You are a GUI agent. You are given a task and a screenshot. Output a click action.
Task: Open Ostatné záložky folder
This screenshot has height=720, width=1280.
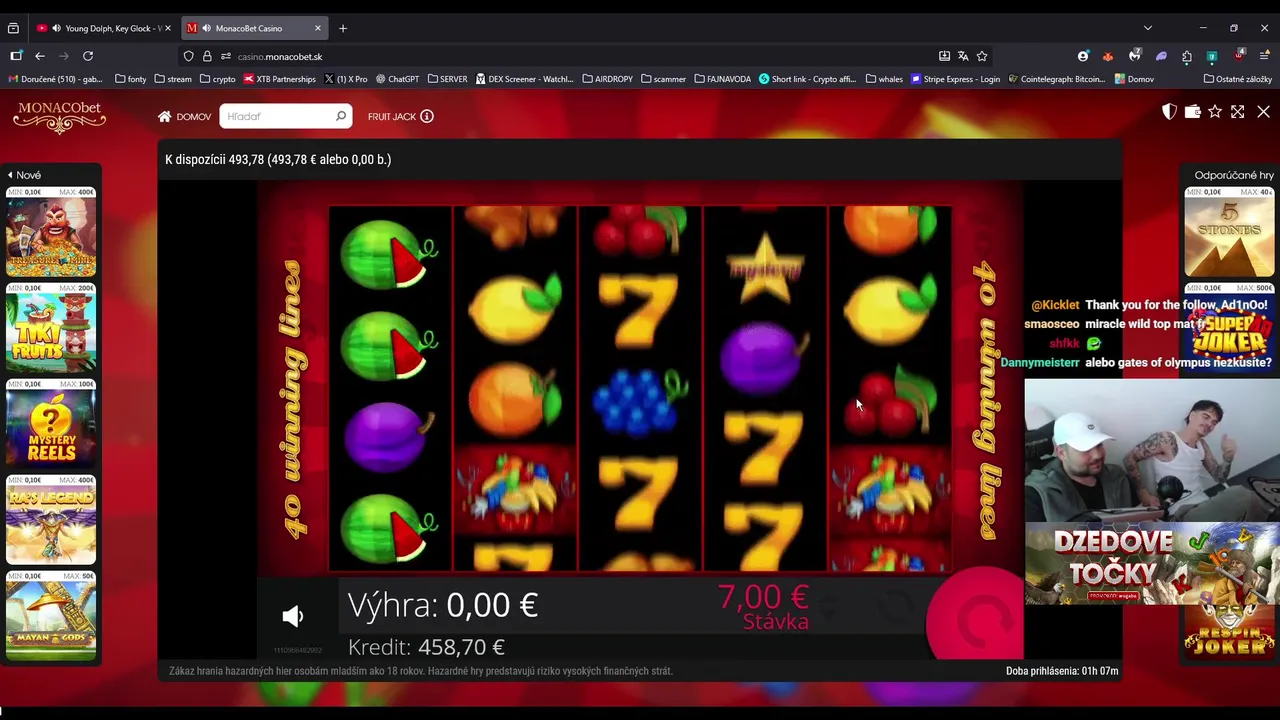click(1238, 79)
